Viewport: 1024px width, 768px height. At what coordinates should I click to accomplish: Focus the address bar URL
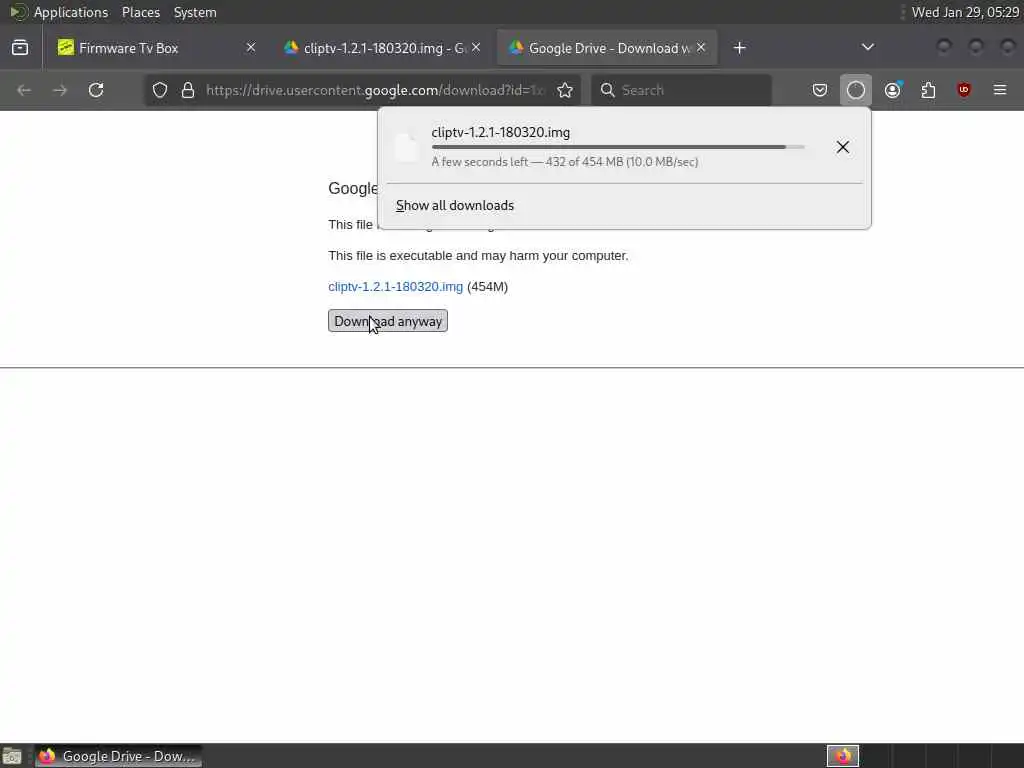[375, 90]
